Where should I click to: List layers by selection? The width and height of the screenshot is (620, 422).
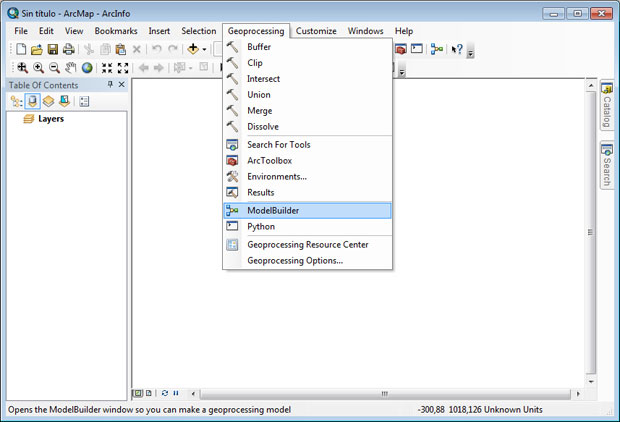(64, 102)
